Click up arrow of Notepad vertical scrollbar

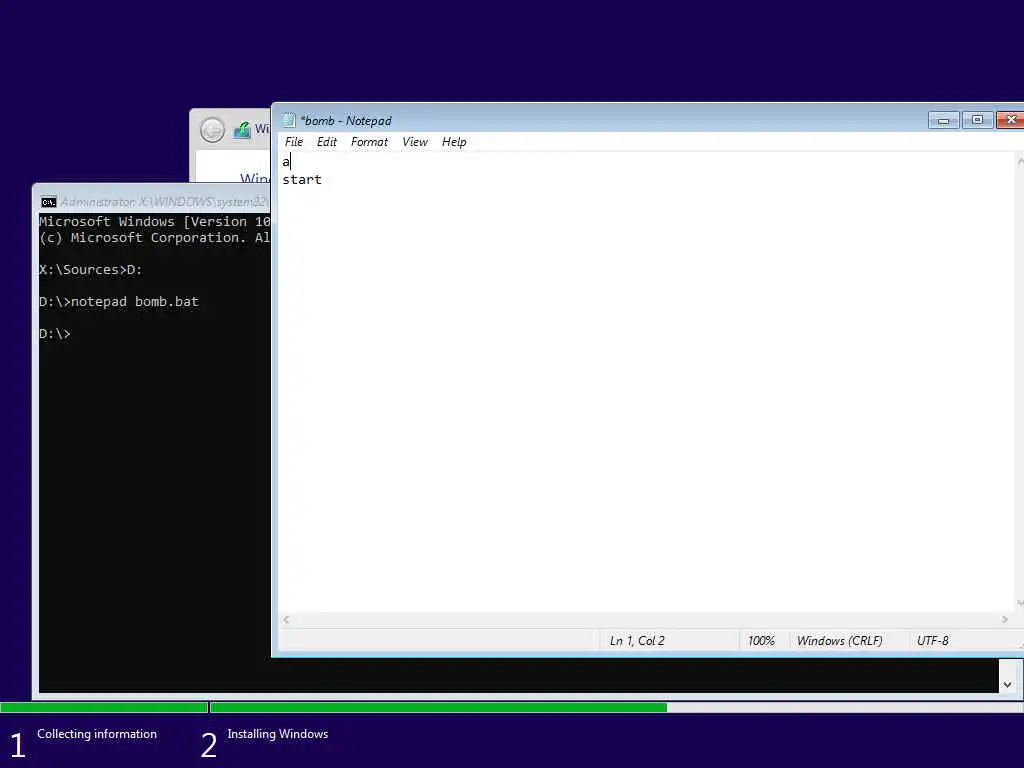coord(1019,160)
